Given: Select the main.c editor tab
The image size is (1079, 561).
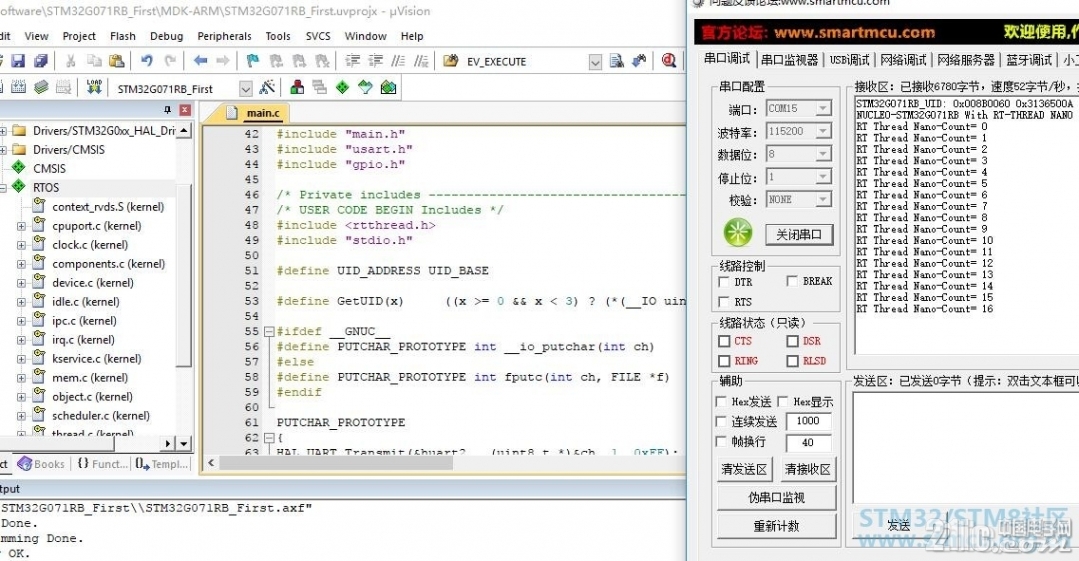Looking at the screenshot, I should click(x=255, y=112).
